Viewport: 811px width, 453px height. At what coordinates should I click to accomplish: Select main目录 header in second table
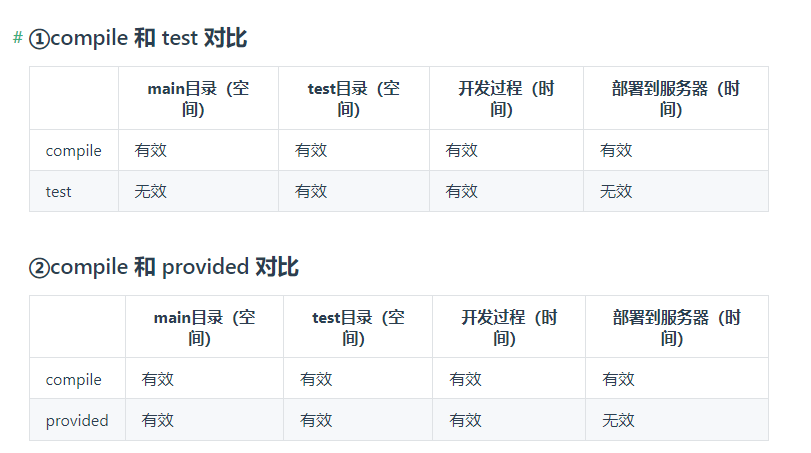tap(204, 327)
